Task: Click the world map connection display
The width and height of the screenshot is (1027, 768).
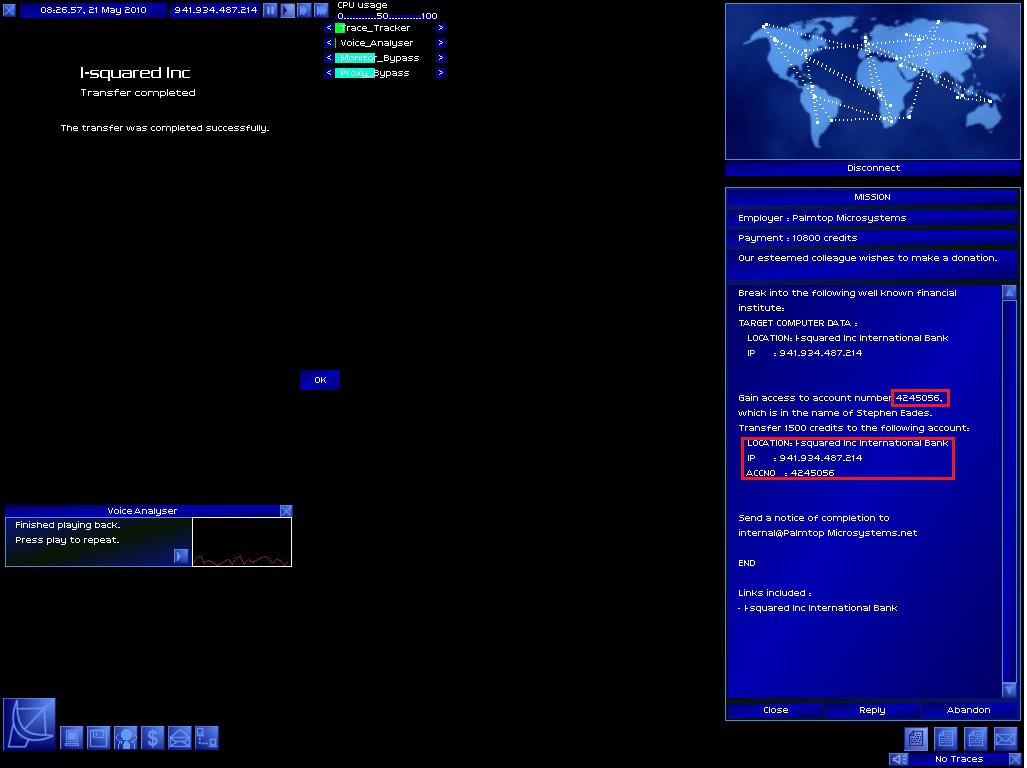Action: coord(873,81)
